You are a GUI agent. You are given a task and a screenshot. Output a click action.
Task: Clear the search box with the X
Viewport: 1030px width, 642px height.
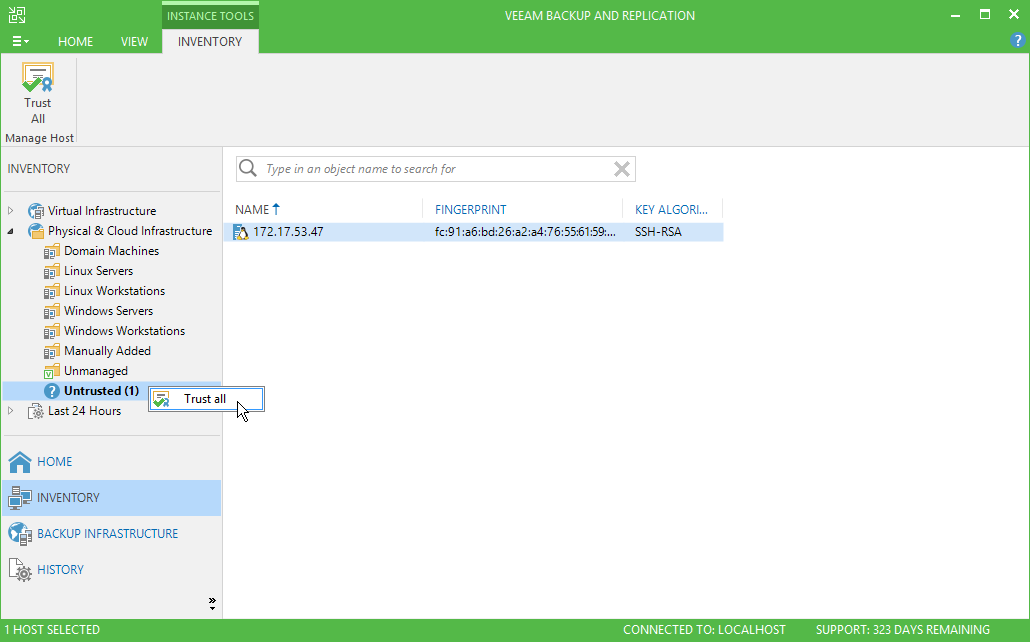[x=621, y=169]
